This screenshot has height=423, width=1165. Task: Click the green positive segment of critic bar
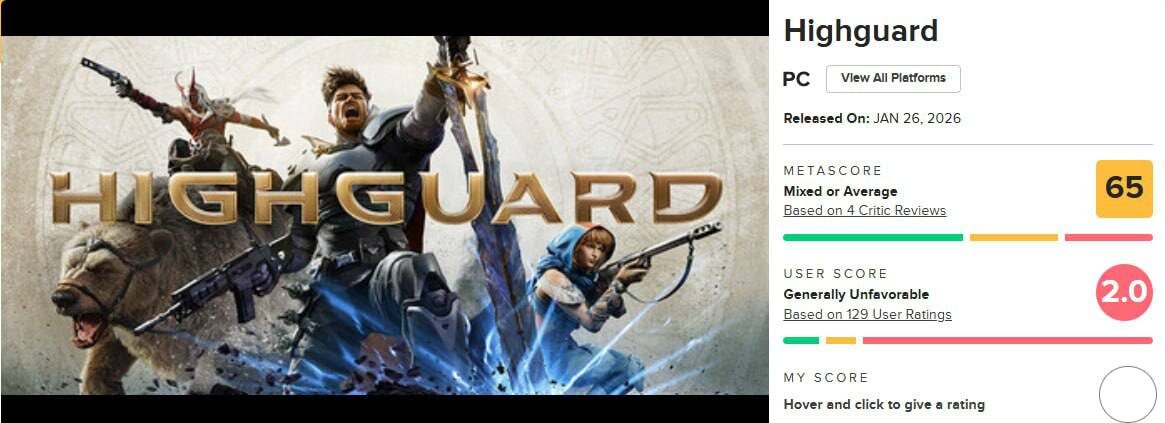pos(873,237)
